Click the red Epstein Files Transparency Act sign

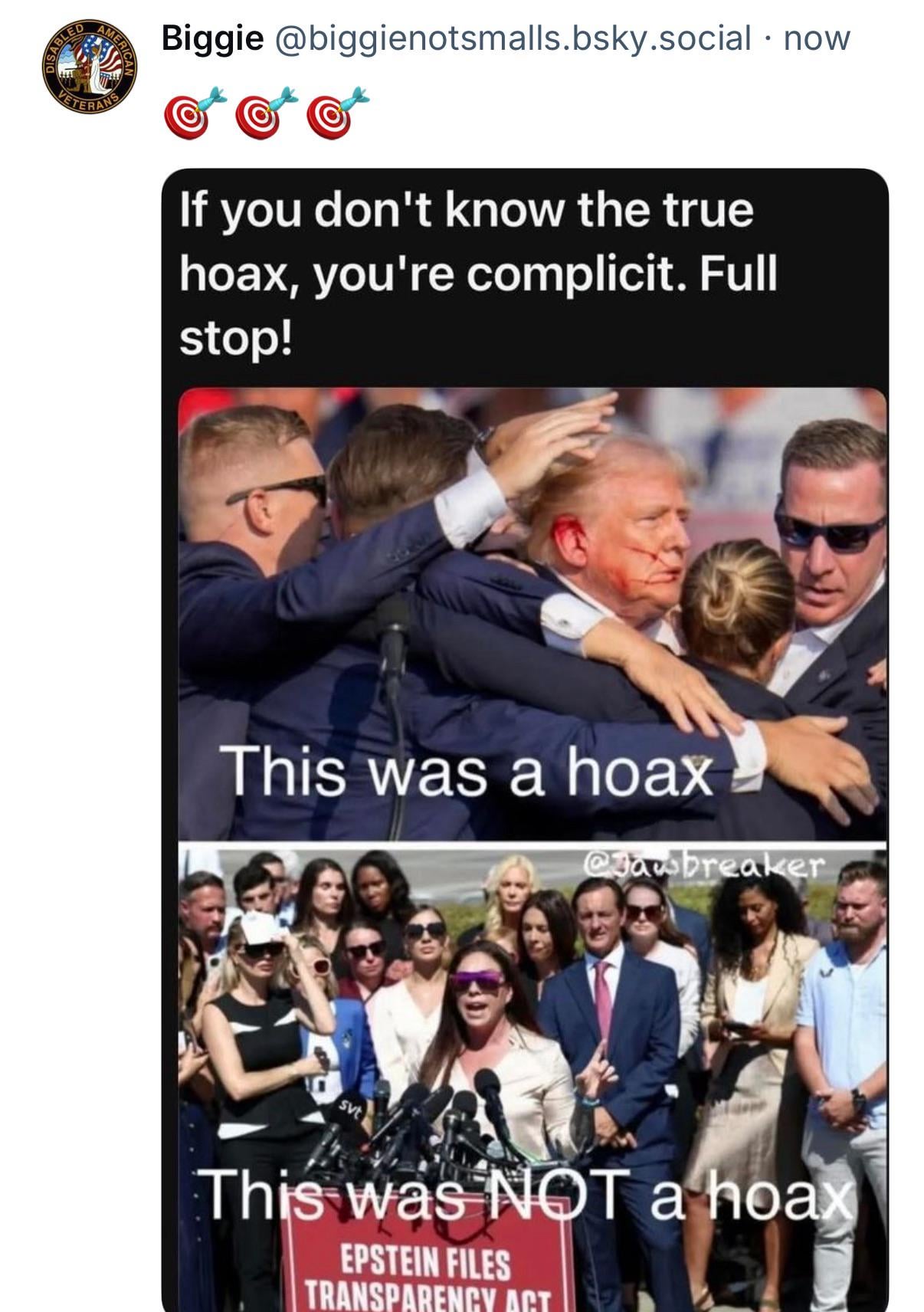(428, 1264)
